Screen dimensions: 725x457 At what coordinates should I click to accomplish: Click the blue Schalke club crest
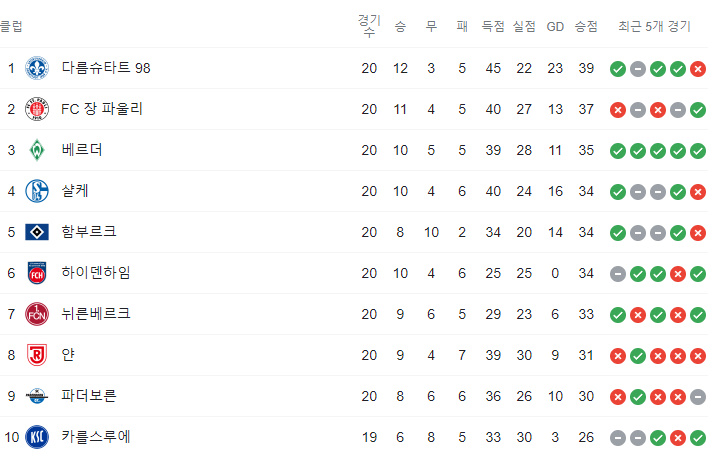tap(37, 191)
